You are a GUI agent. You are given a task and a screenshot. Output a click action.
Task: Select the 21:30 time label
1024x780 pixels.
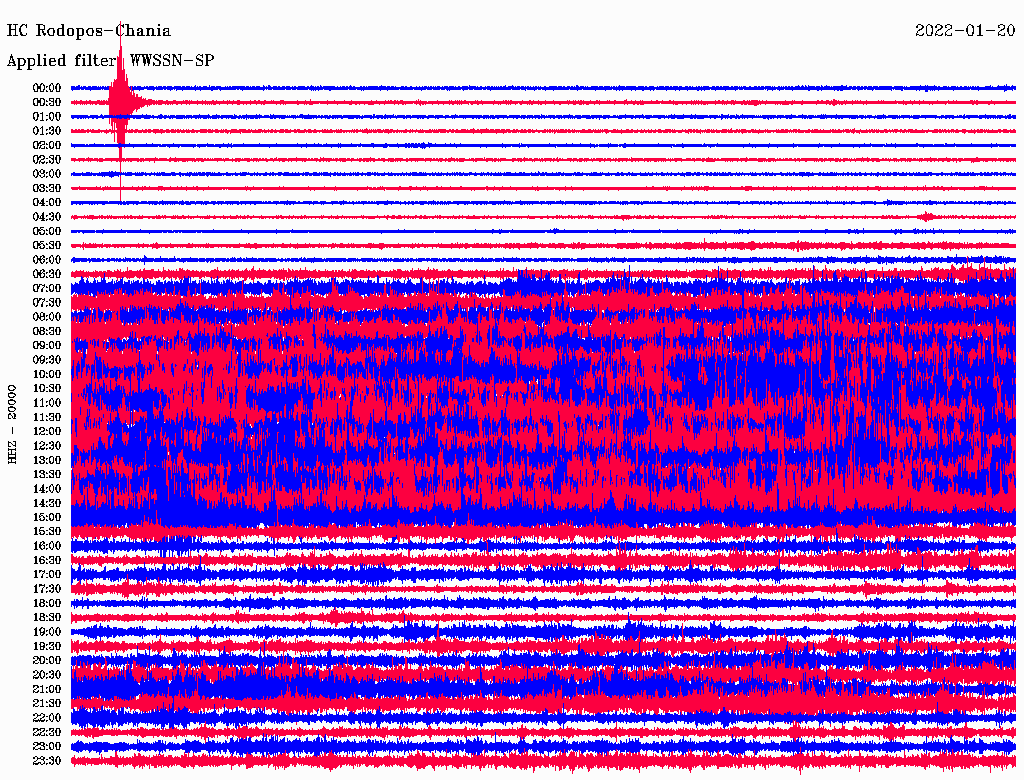(x=47, y=704)
